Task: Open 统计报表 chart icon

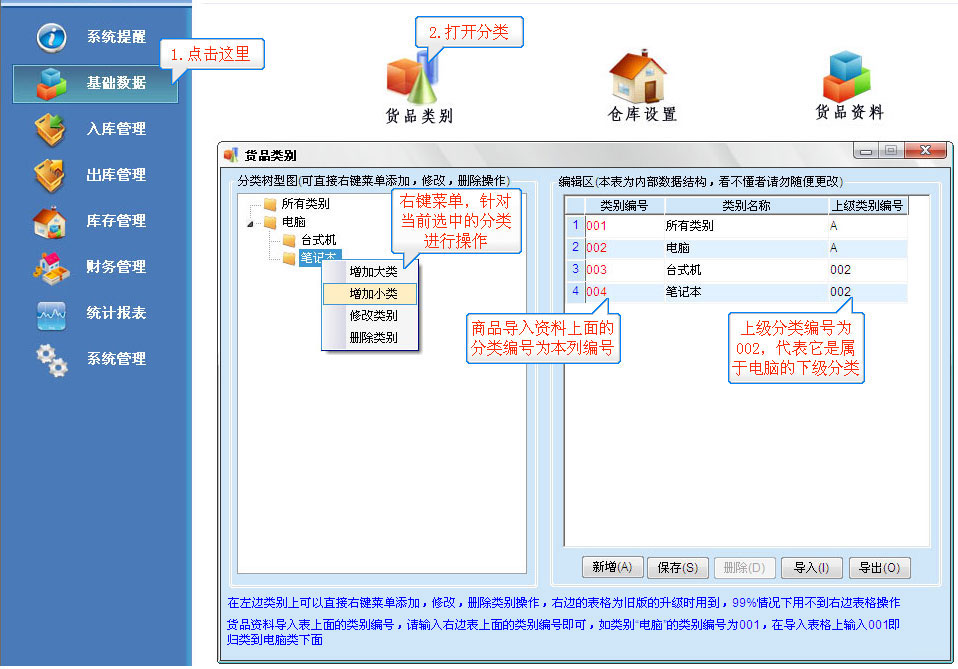Action: pyautogui.click(x=50, y=313)
